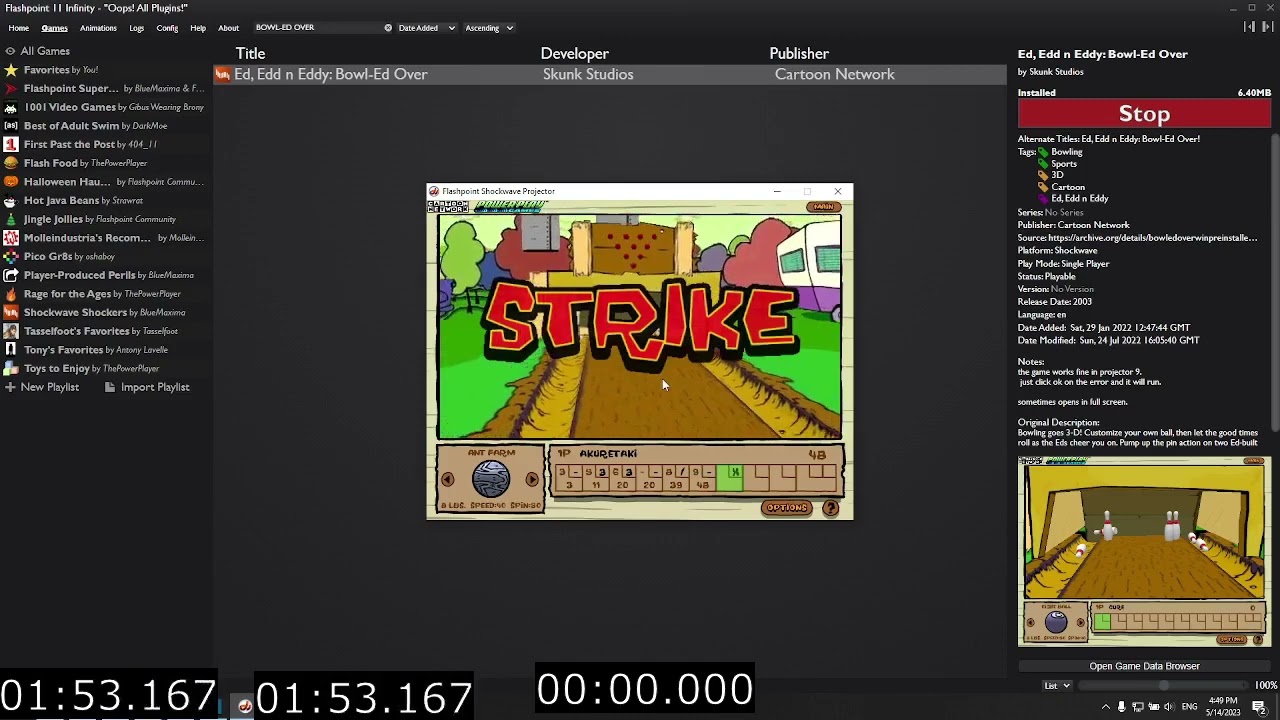Click the taskbar volume speaker icon
The width and height of the screenshot is (1280, 720).
1170,707
